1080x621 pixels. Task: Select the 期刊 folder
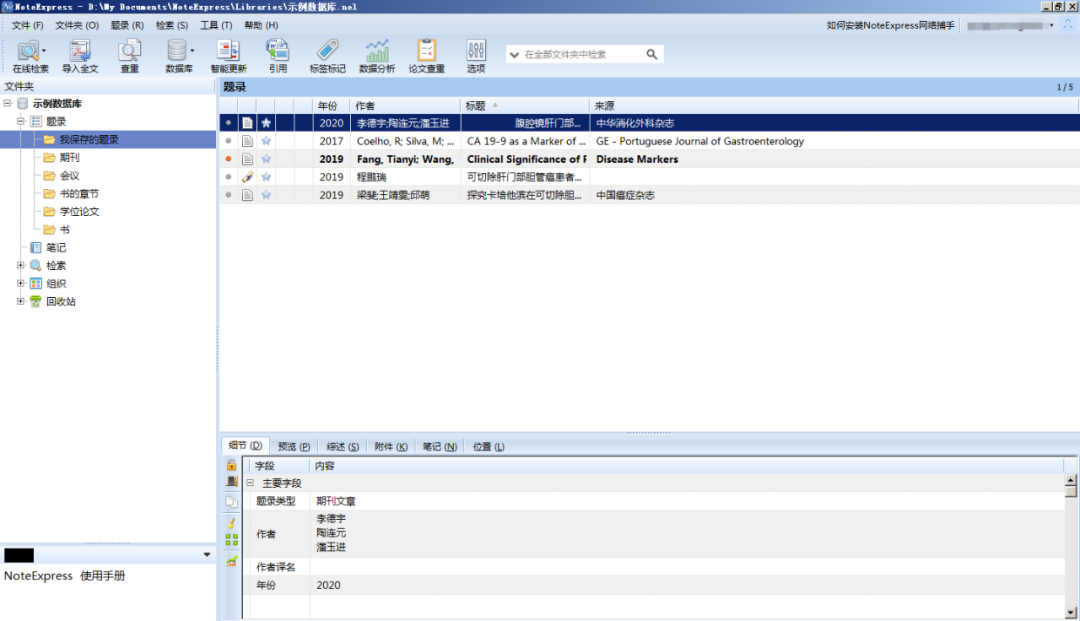click(x=69, y=157)
